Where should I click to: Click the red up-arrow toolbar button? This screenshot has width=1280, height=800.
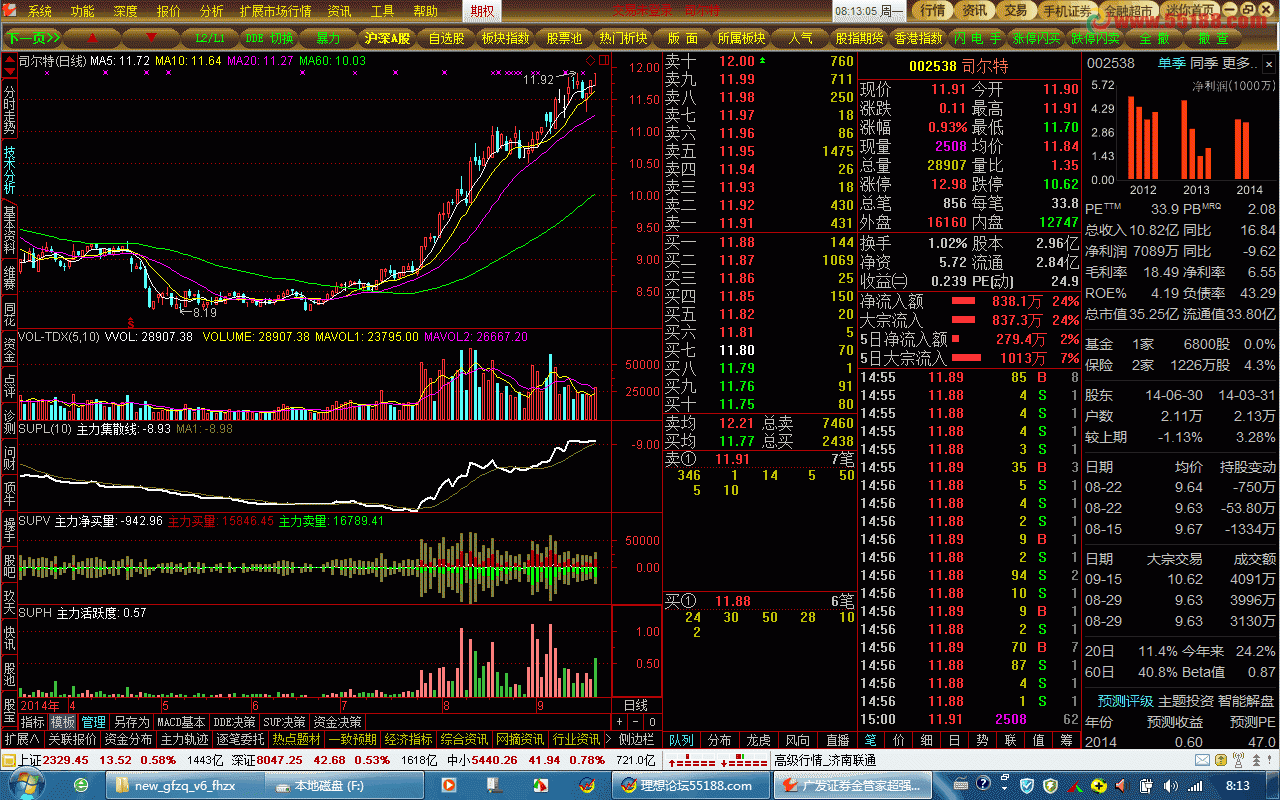pos(92,38)
